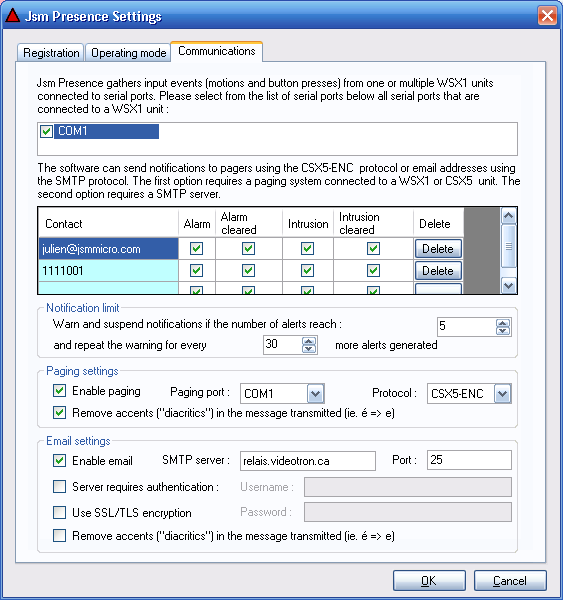Toggle the Enable paging checkbox
Viewport: 563px width, 600px height.
pos(59,391)
